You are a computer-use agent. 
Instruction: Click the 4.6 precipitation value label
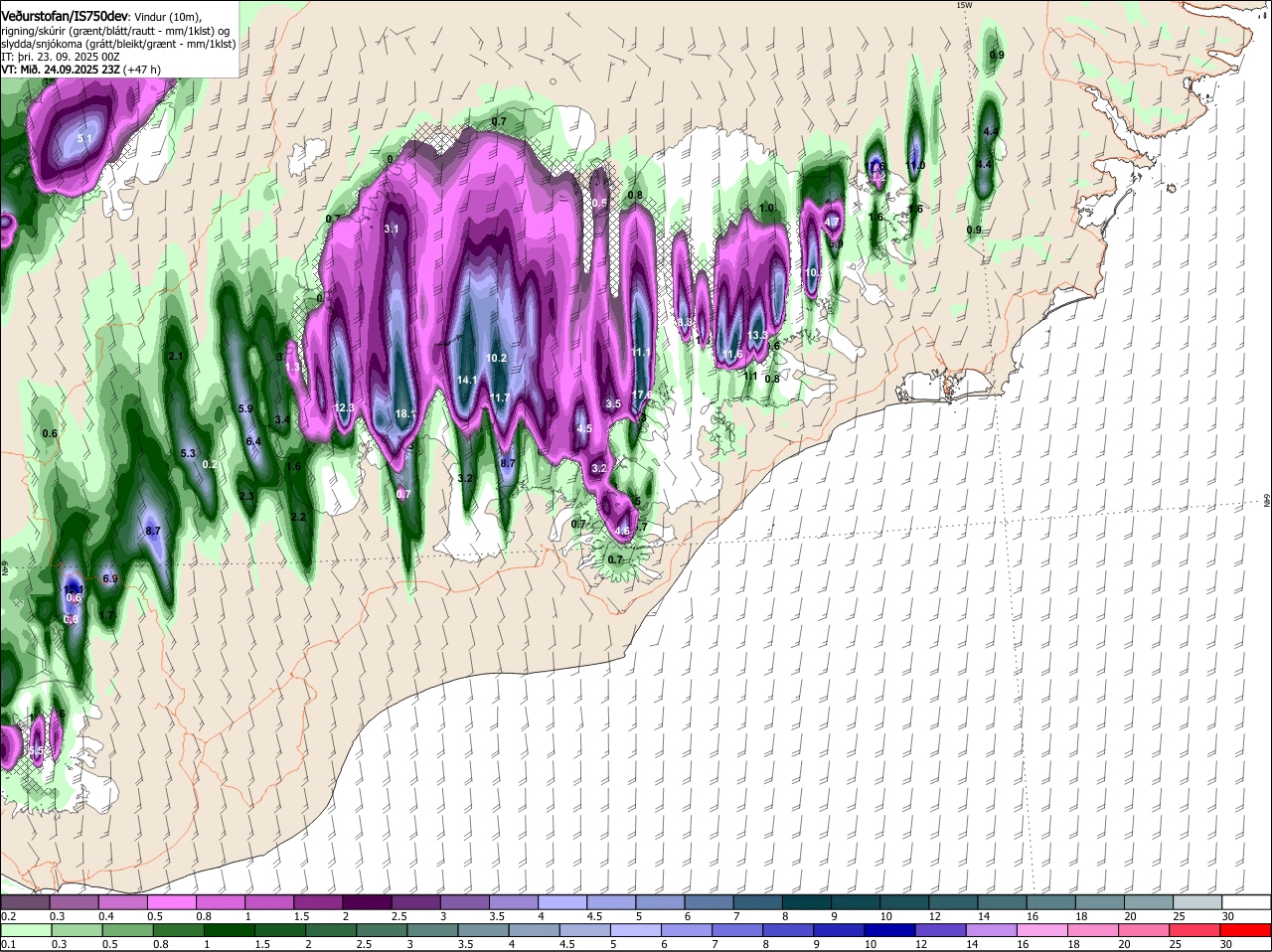click(x=623, y=531)
